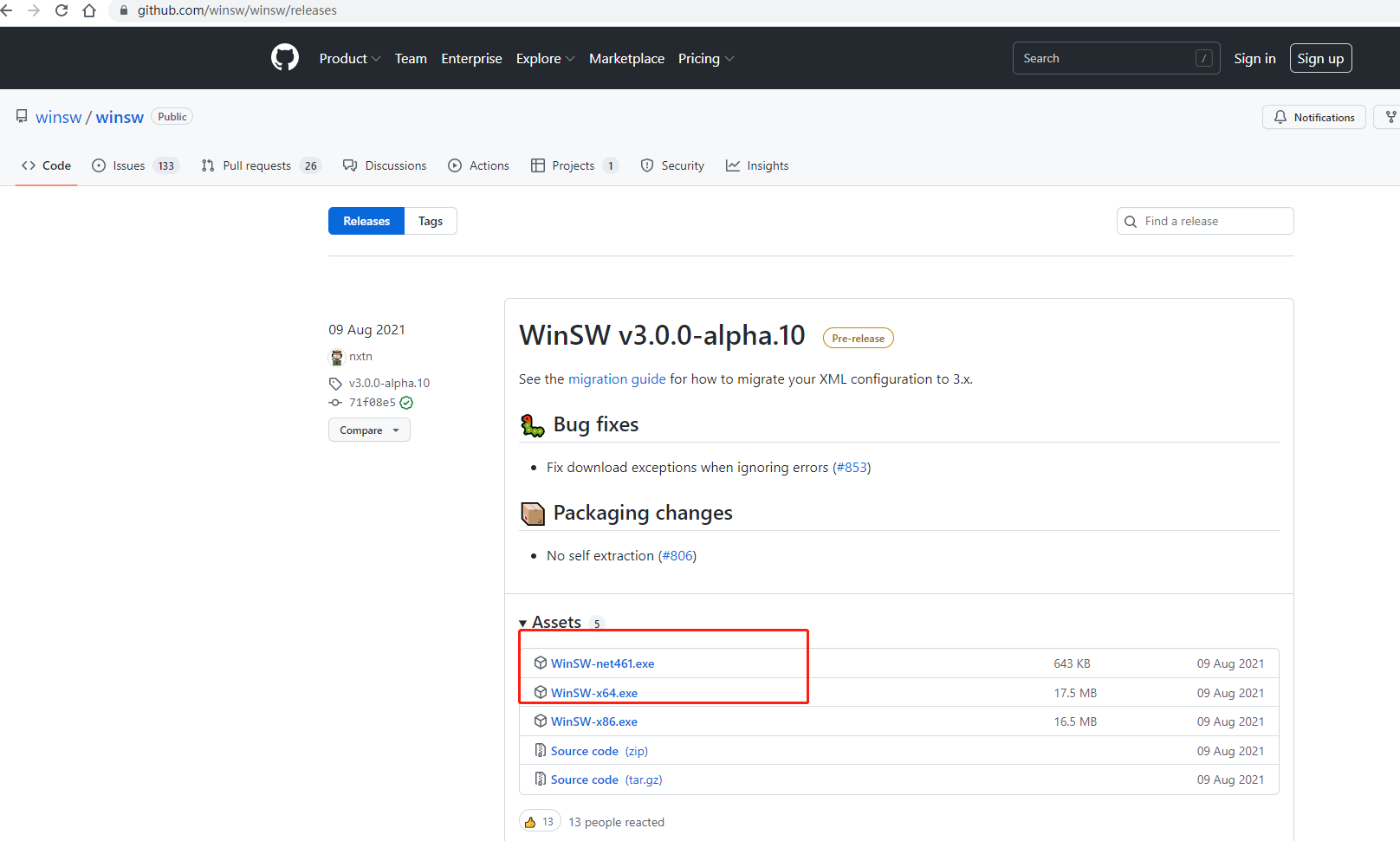1400x841 pixels.
Task: Download WinSW-x64.exe
Action: (594, 693)
